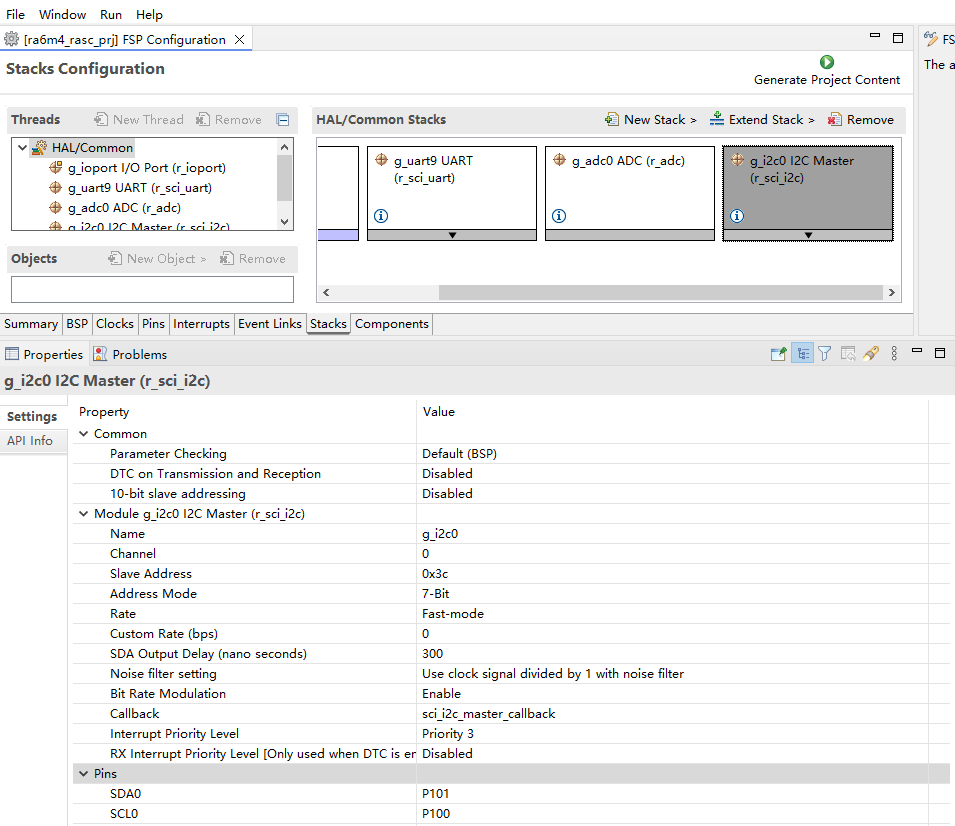Open the Window menu
955x826 pixels.
62,15
